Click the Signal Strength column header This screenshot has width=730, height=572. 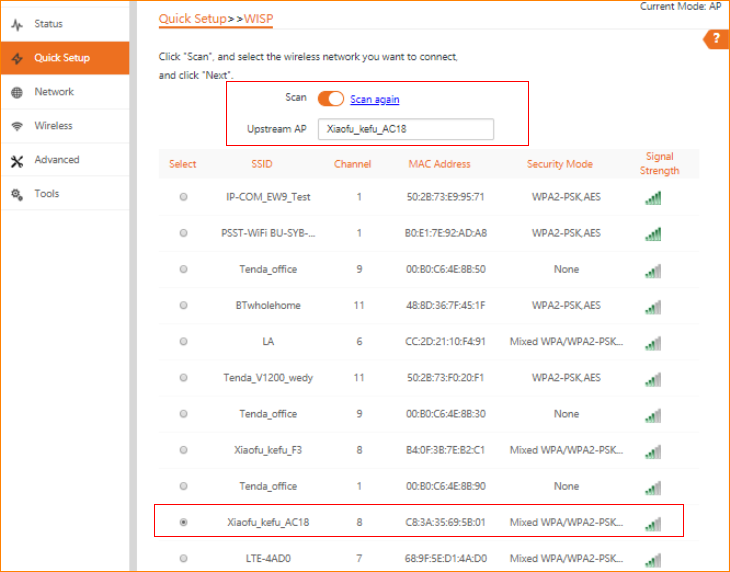point(659,163)
